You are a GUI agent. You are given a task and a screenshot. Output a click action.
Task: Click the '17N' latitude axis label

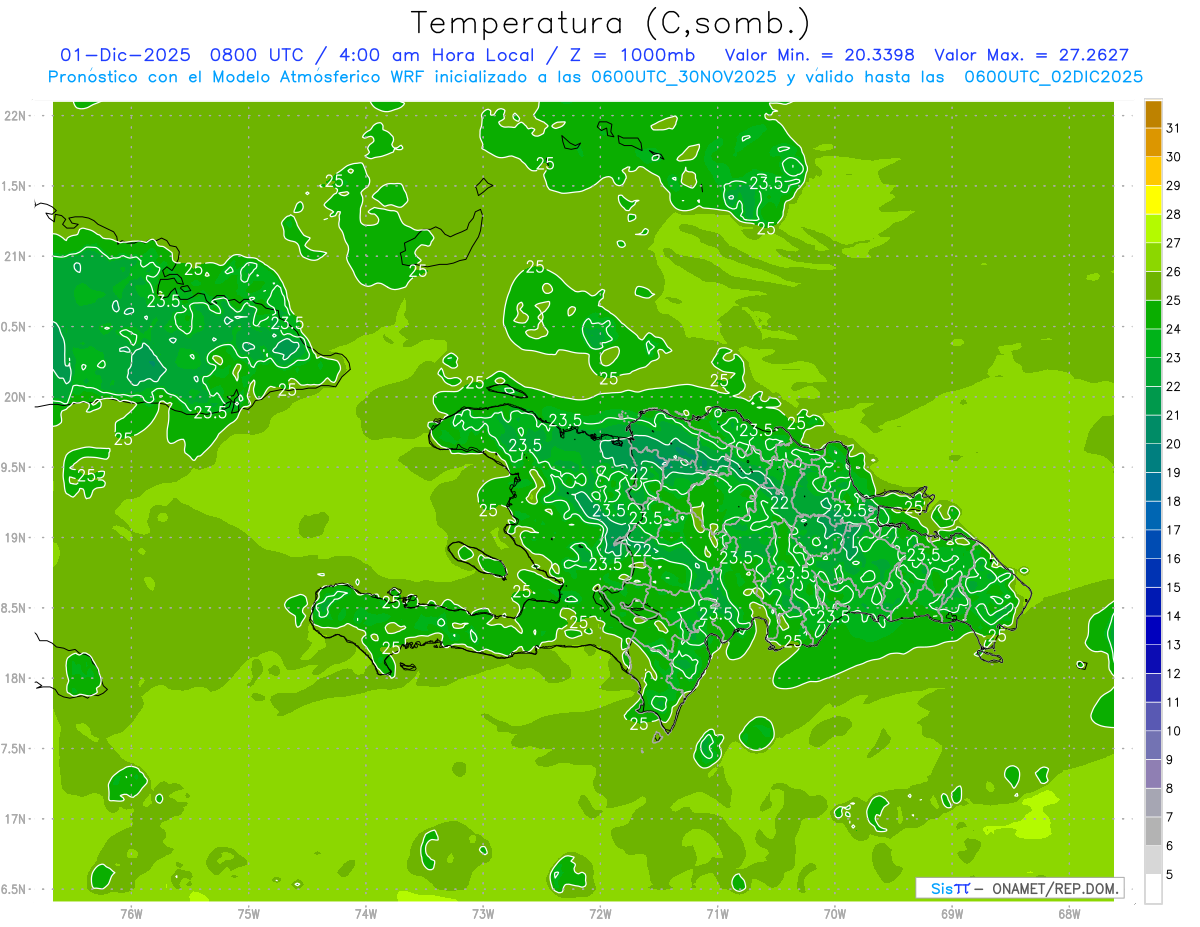(x=15, y=819)
